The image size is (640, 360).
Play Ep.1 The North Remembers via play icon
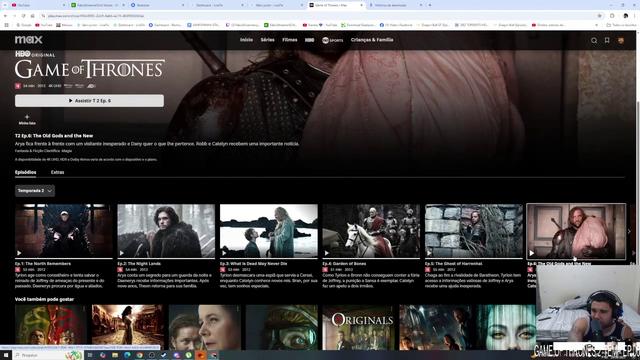point(19,253)
